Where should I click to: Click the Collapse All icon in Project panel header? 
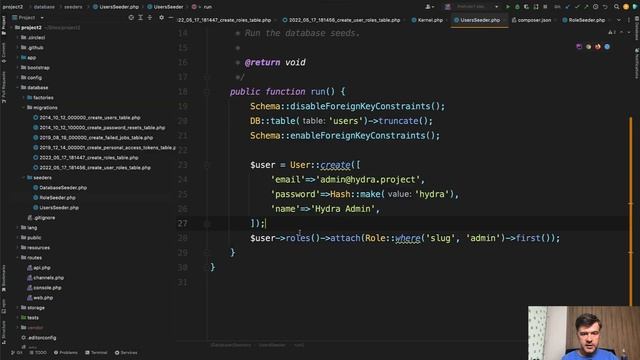click(x=150, y=18)
